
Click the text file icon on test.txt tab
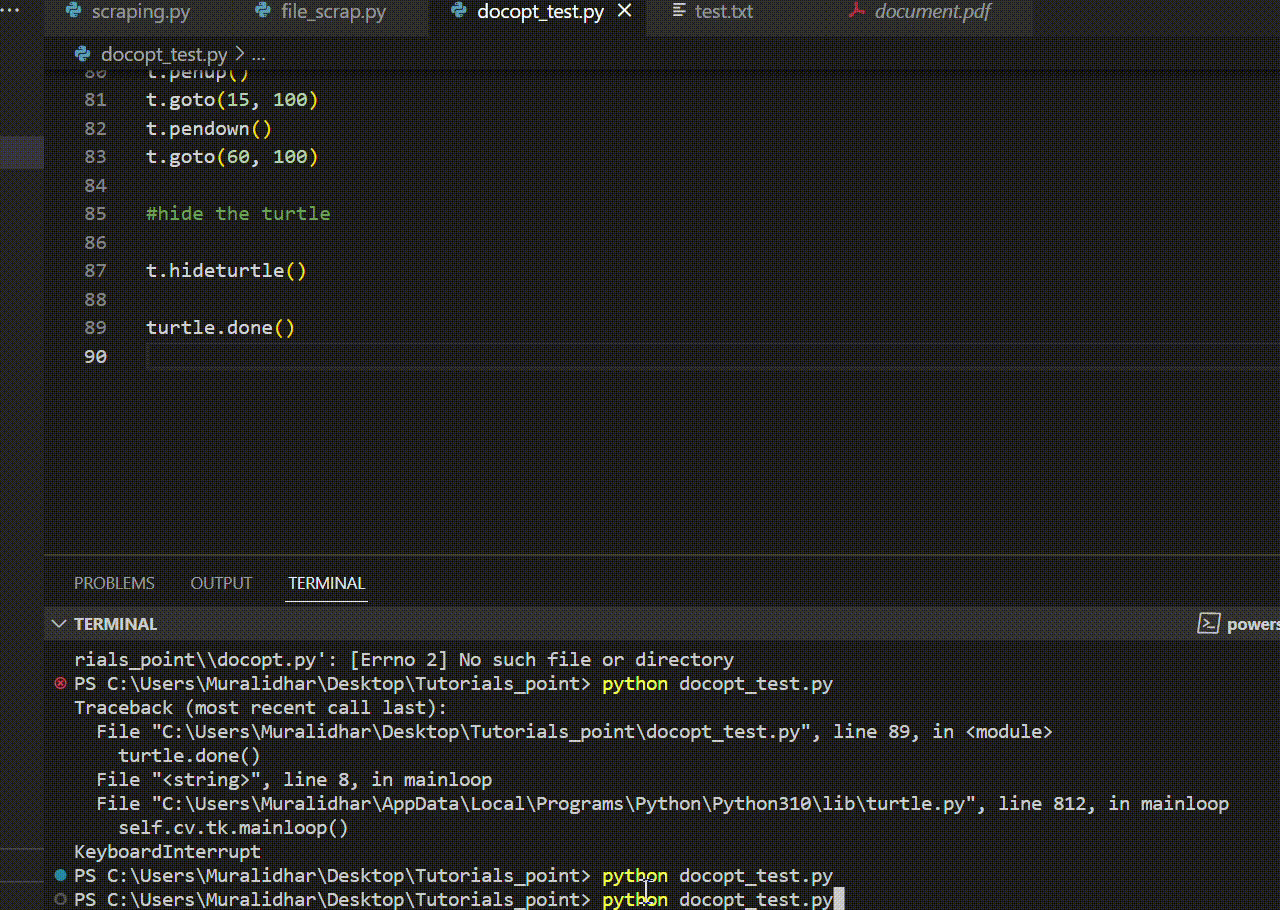point(679,12)
